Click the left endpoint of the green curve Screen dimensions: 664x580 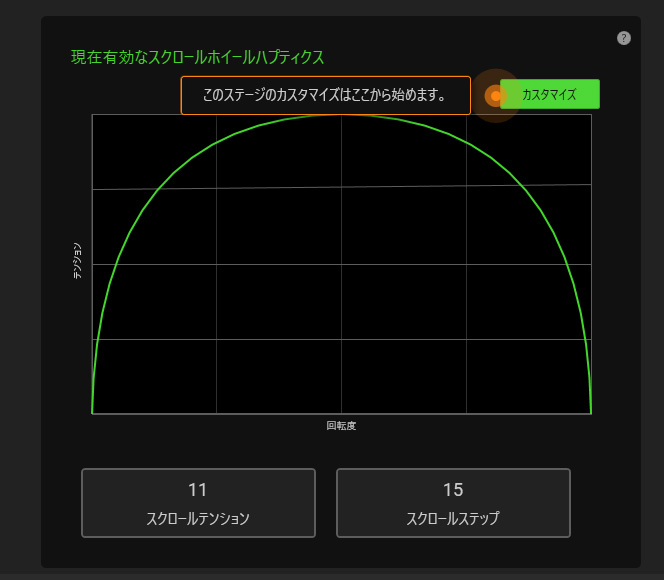(x=92, y=411)
